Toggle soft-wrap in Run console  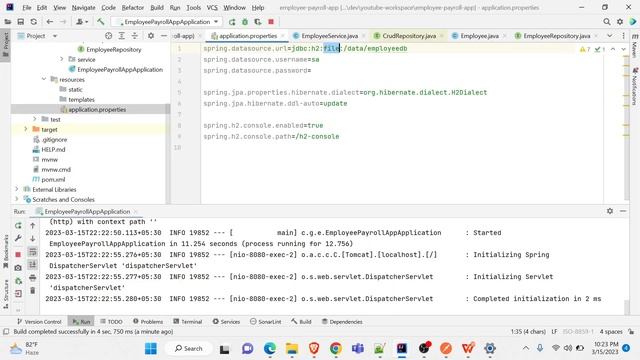33,252
